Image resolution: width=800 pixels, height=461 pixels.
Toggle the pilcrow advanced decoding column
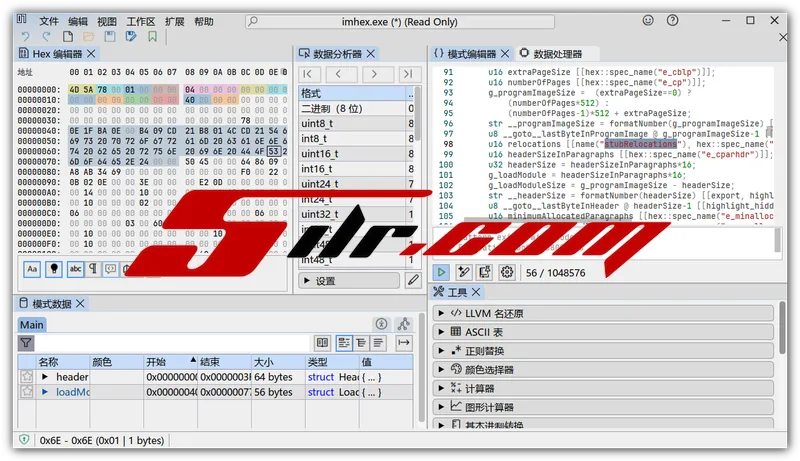(93, 269)
